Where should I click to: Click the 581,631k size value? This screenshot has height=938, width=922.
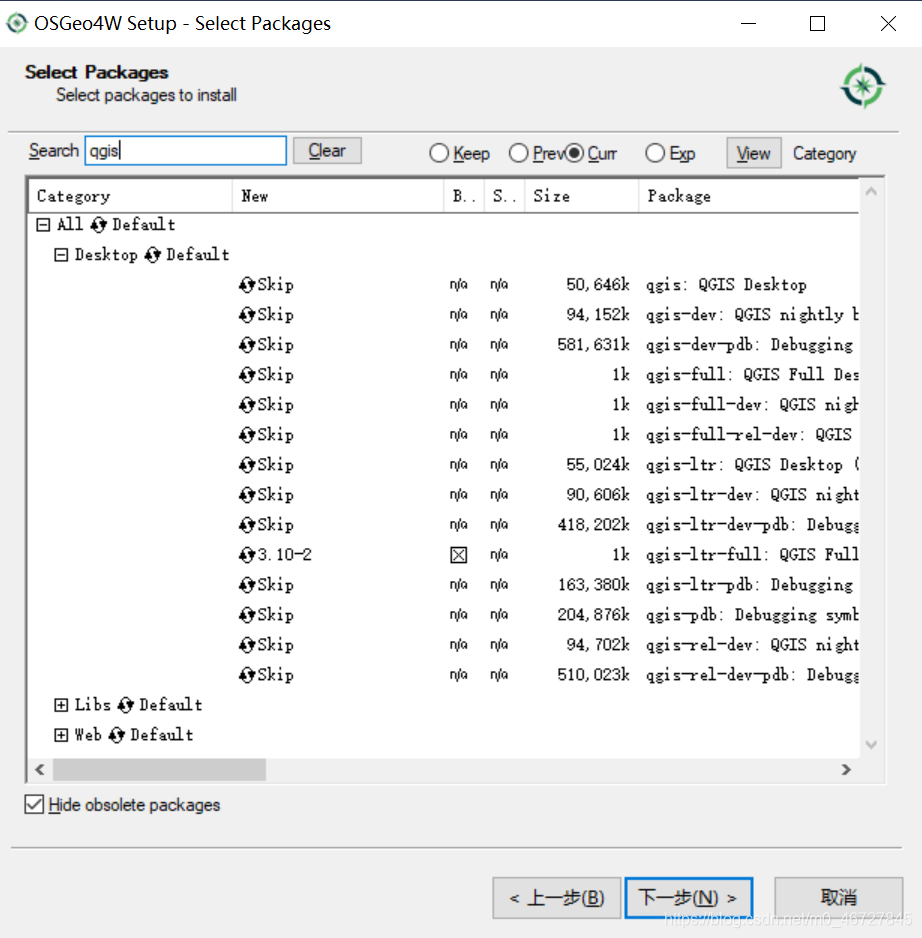[x=593, y=345]
